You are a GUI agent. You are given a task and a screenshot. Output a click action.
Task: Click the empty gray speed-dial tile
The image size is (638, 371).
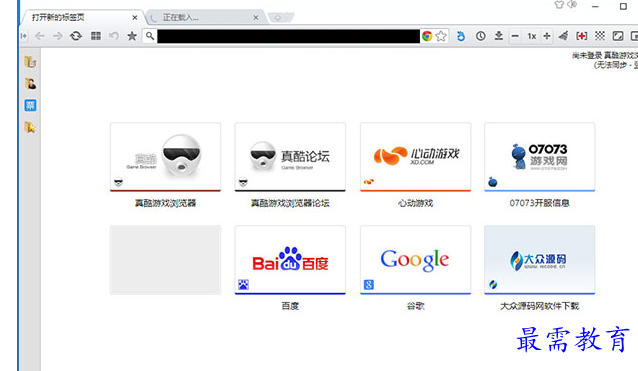tap(166, 260)
